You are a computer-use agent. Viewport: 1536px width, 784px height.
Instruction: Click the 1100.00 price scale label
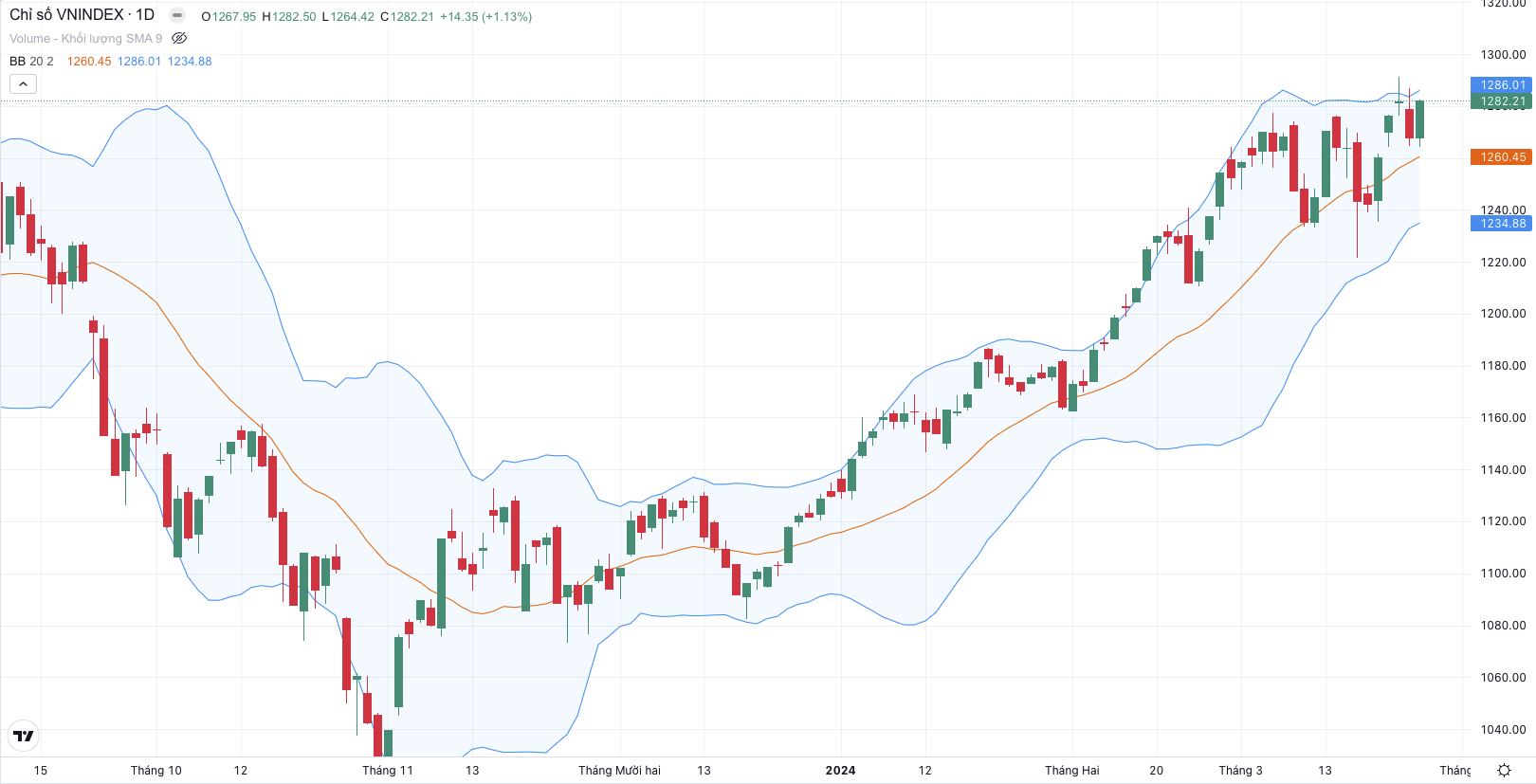(x=1504, y=574)
